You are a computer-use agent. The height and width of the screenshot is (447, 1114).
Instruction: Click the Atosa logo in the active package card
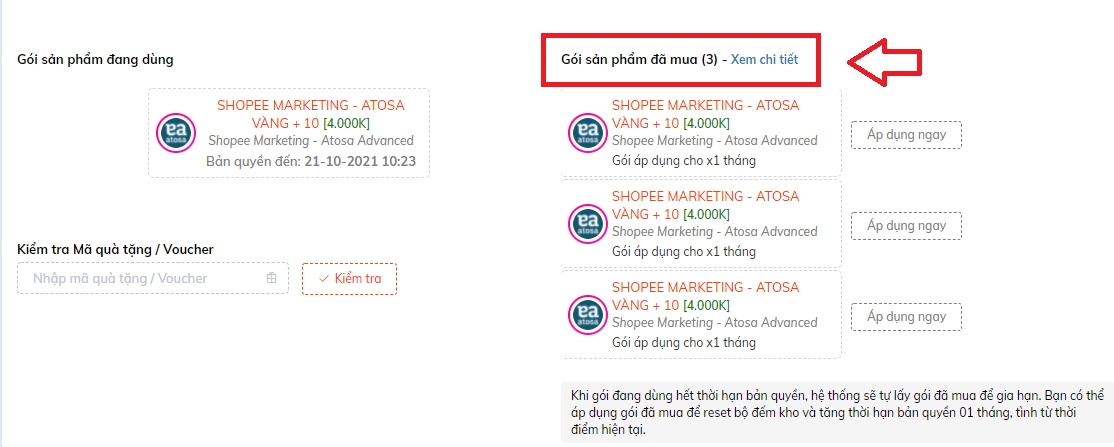174,133
